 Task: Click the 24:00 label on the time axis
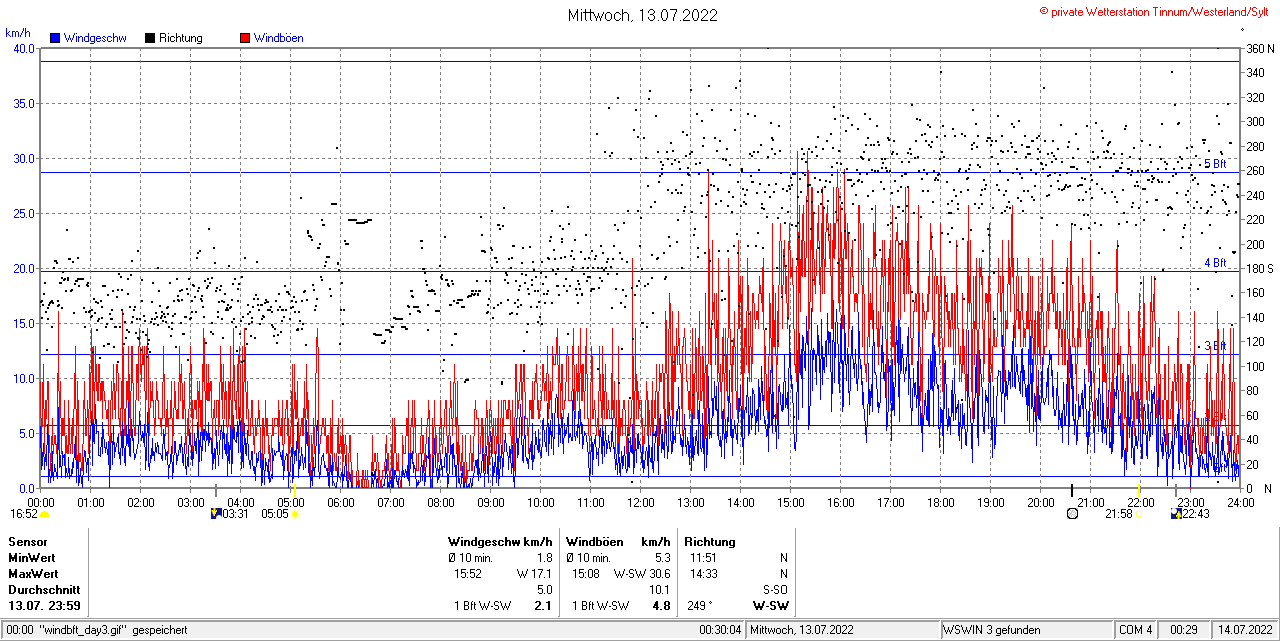(x=1240, y=502)
